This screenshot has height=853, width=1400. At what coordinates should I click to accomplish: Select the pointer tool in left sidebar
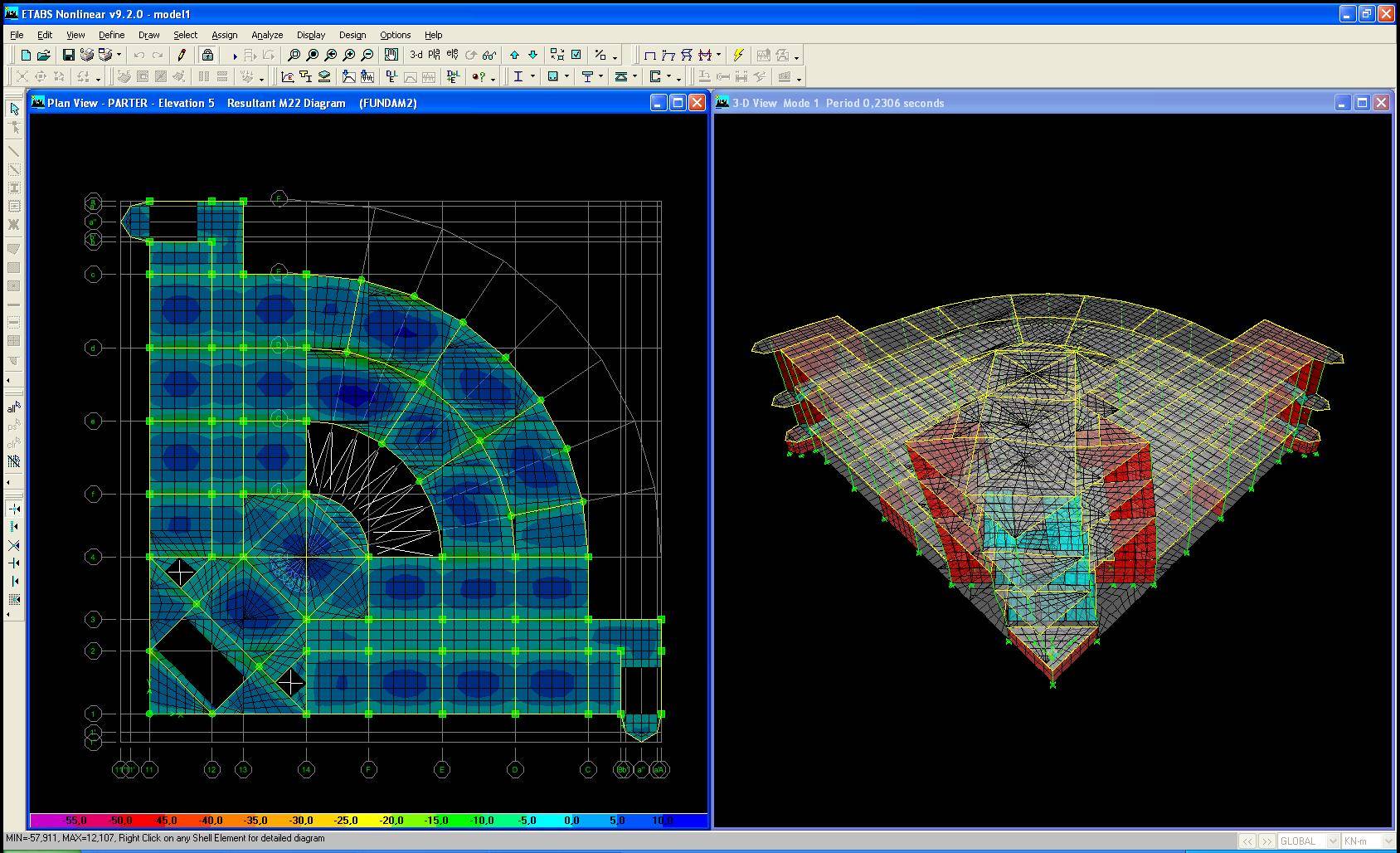point(14,109)
